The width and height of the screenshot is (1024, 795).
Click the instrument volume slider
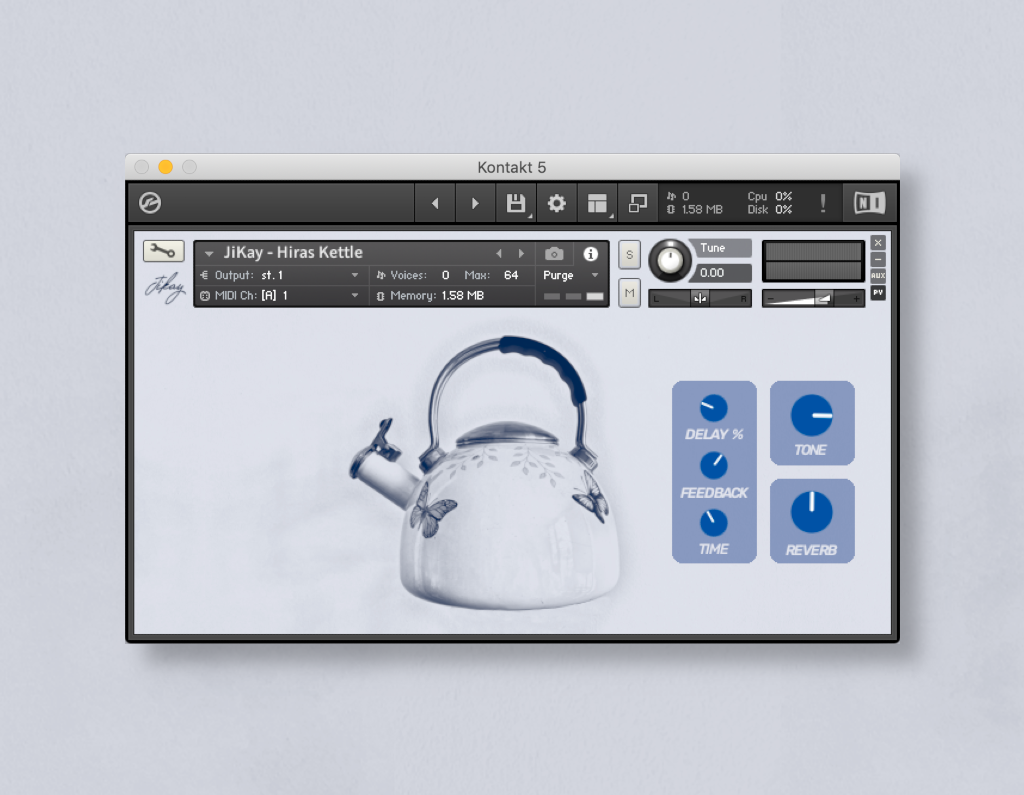pyautogui.click(x=813, y=299)
